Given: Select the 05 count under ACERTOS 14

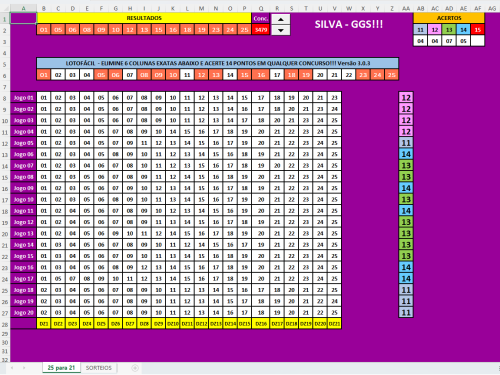Looking at the screenshot, I should tap(463, 41).
